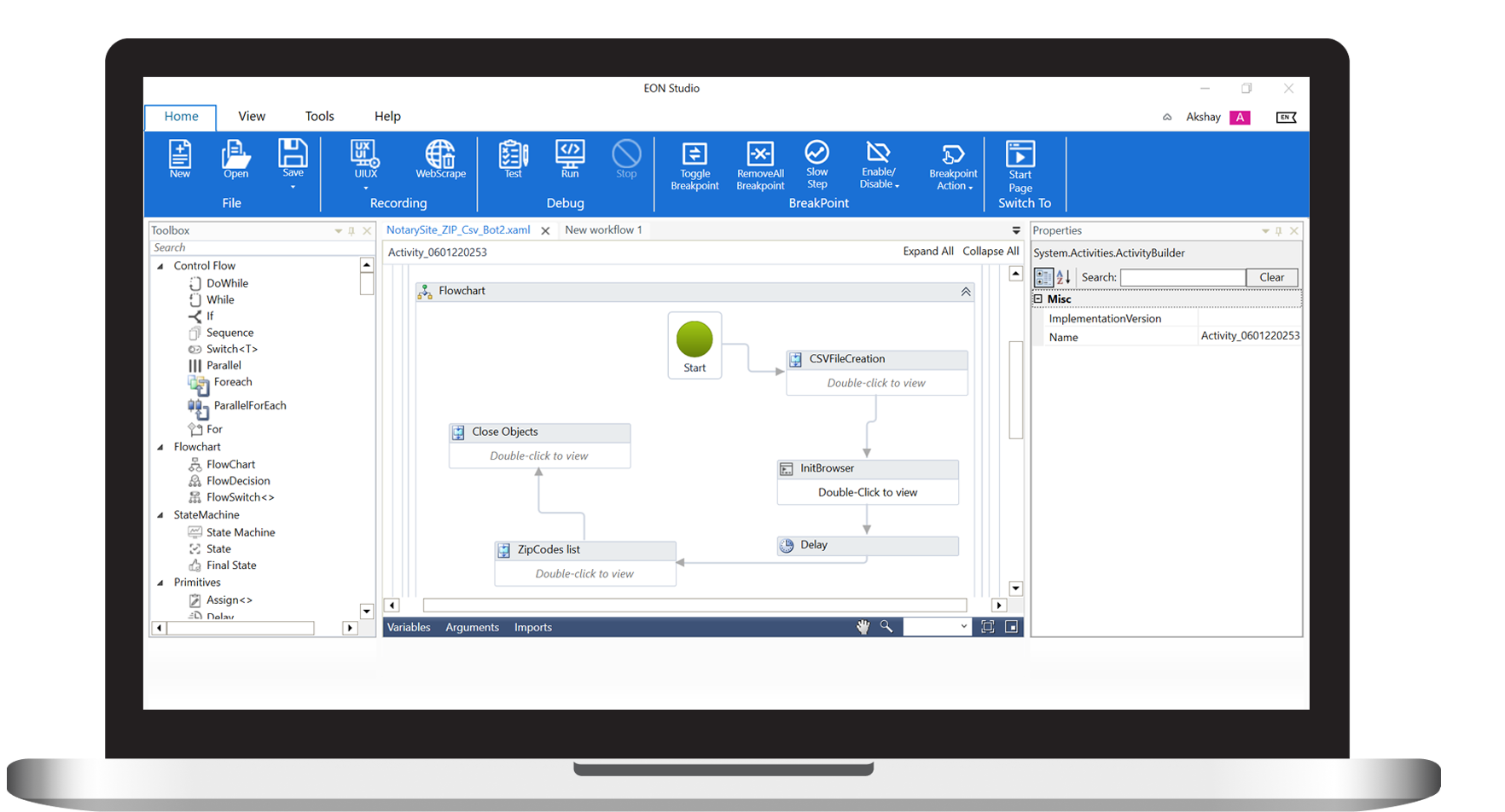This screenshot has width=1505, height=812.
Task: Collapse the Control Flow tree group
Action: coord(160,266)
